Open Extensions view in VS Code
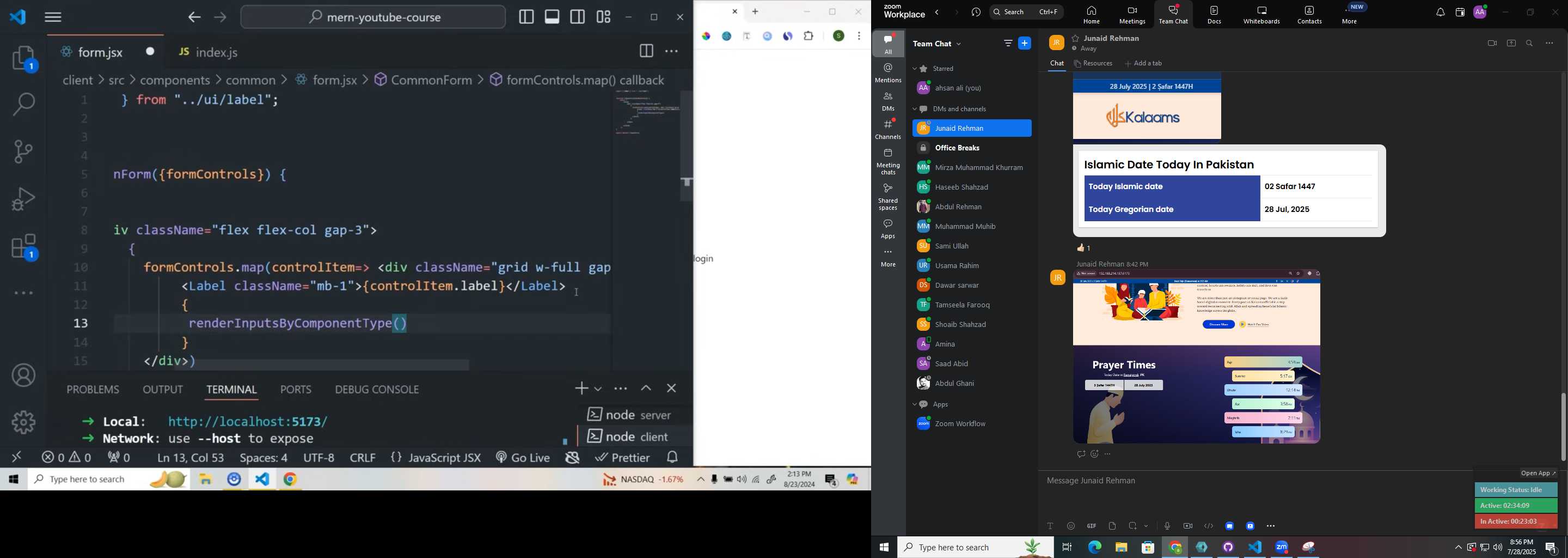Image resolution: width=1568 pixels, height=558 pixels. click(24, 247)
